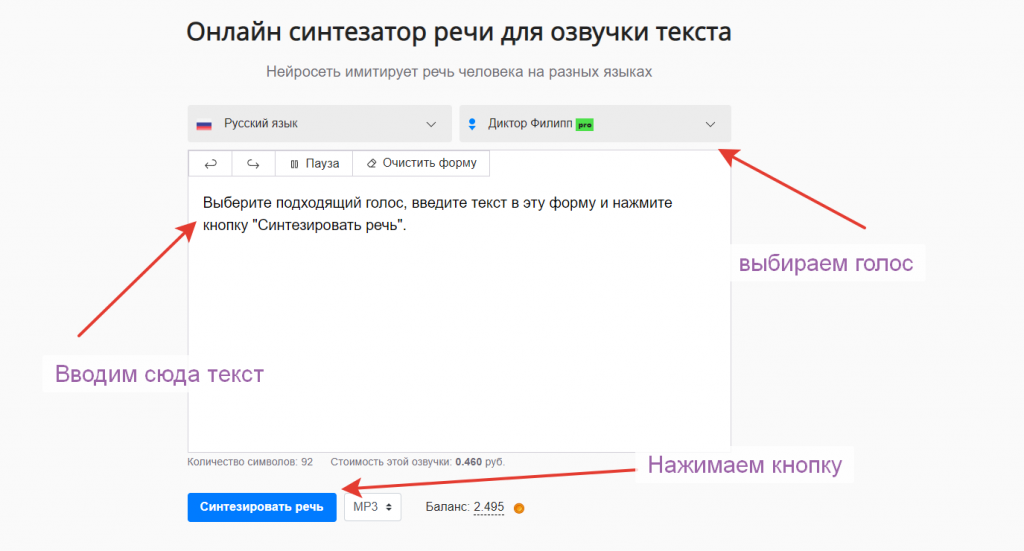The width and height of the screenshot is (1024, 551).
Task: Click the balance value 2.495
Action: point(488,507)
